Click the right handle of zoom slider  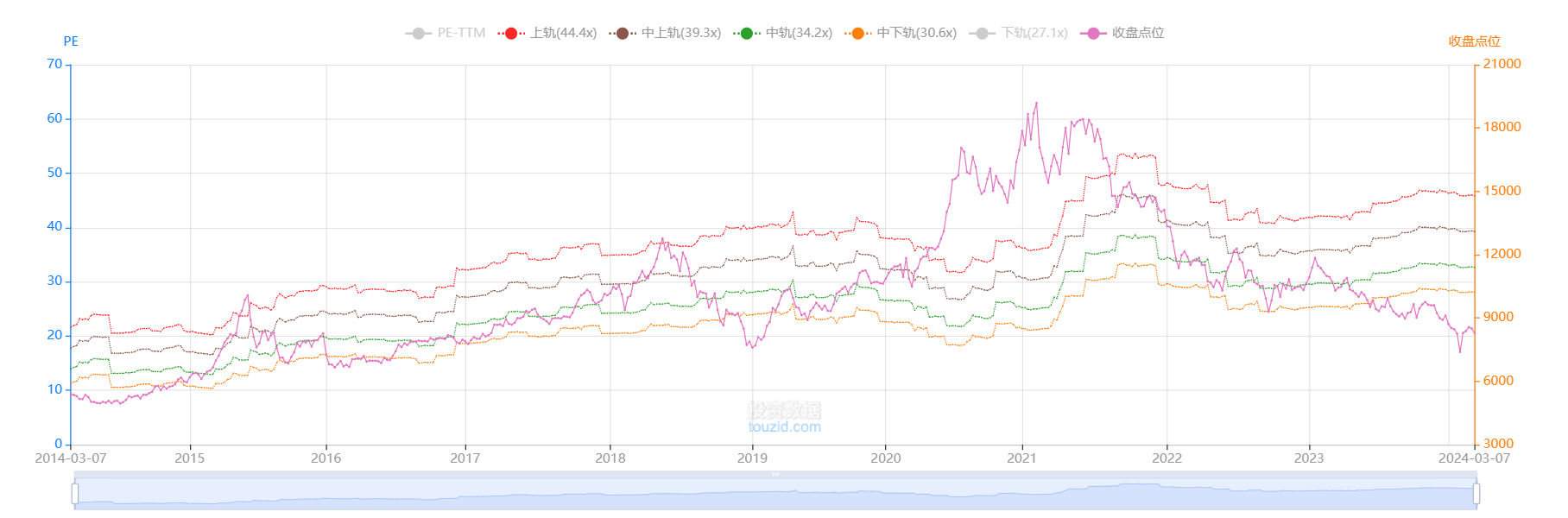pyautogui.click(x=1476, y=494)
